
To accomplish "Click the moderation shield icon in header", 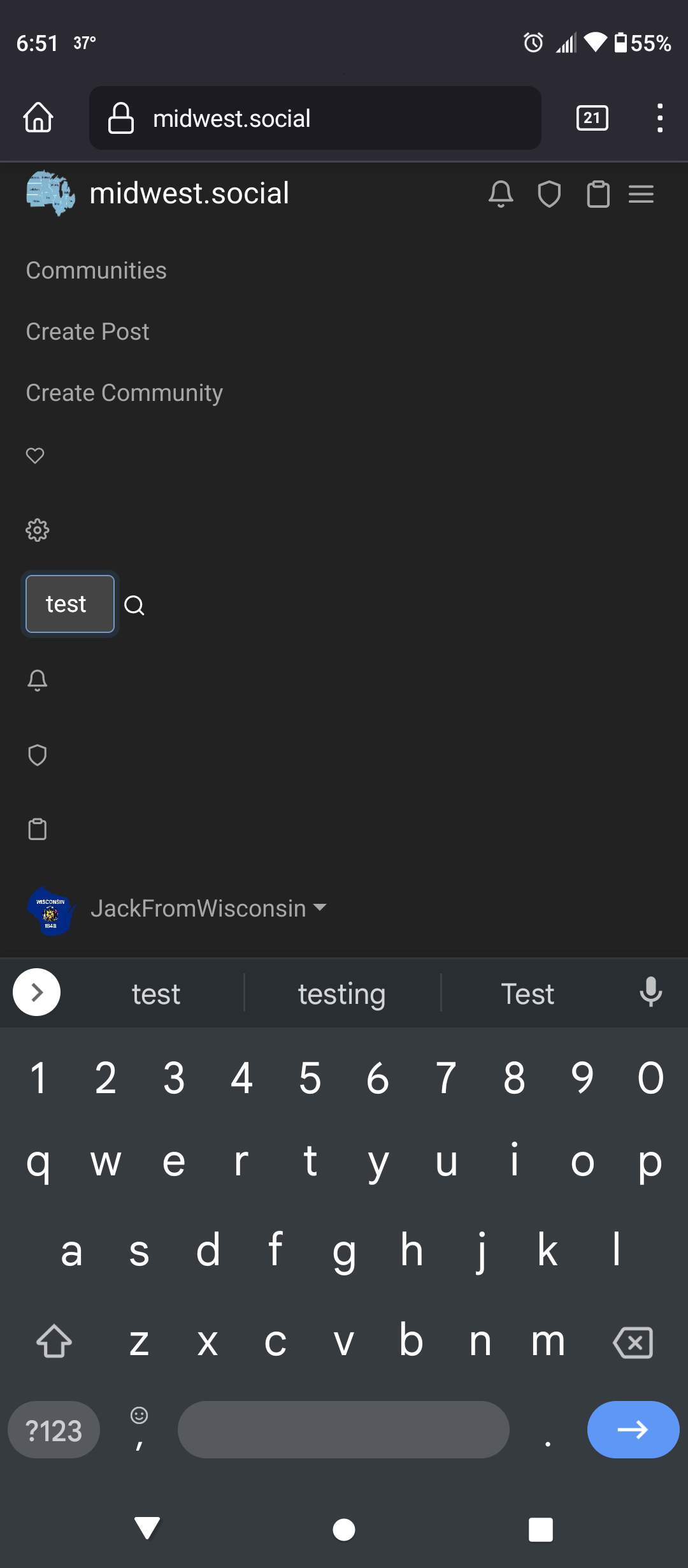I will pos(549,194).
